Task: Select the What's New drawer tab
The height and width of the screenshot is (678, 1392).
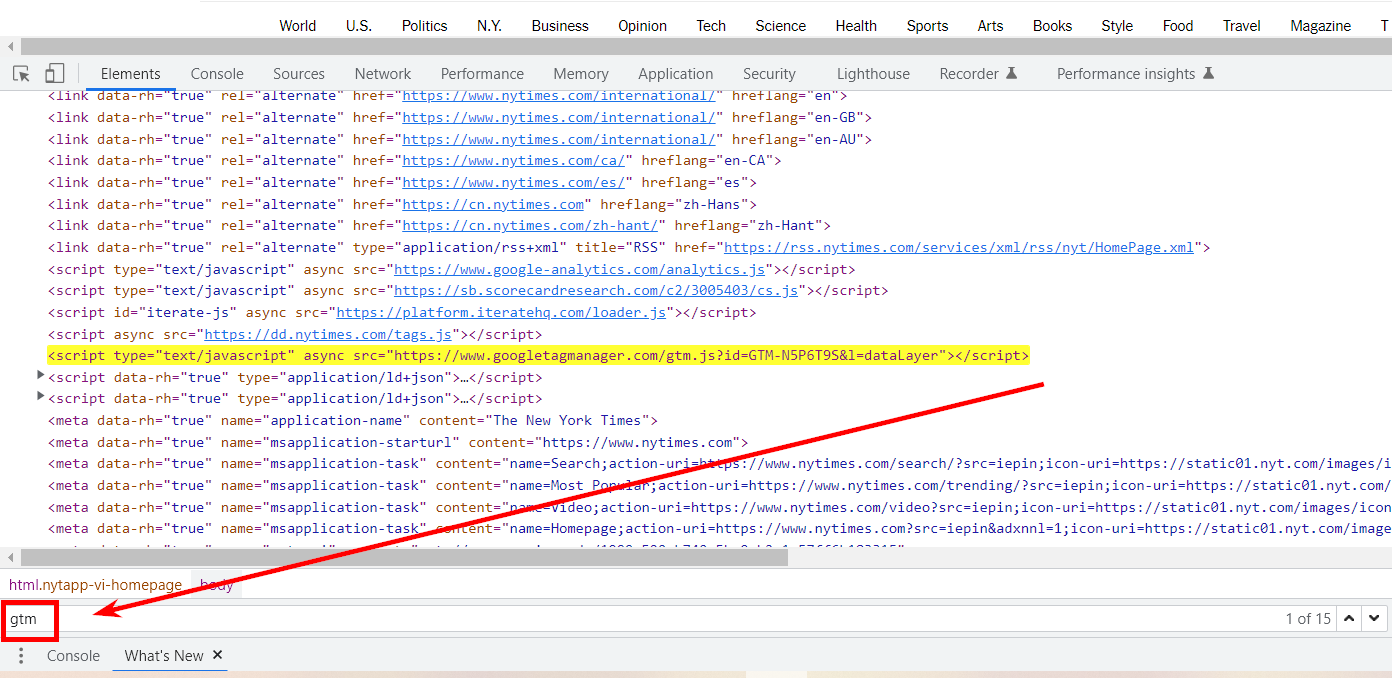Action: [x=164, y=656]
